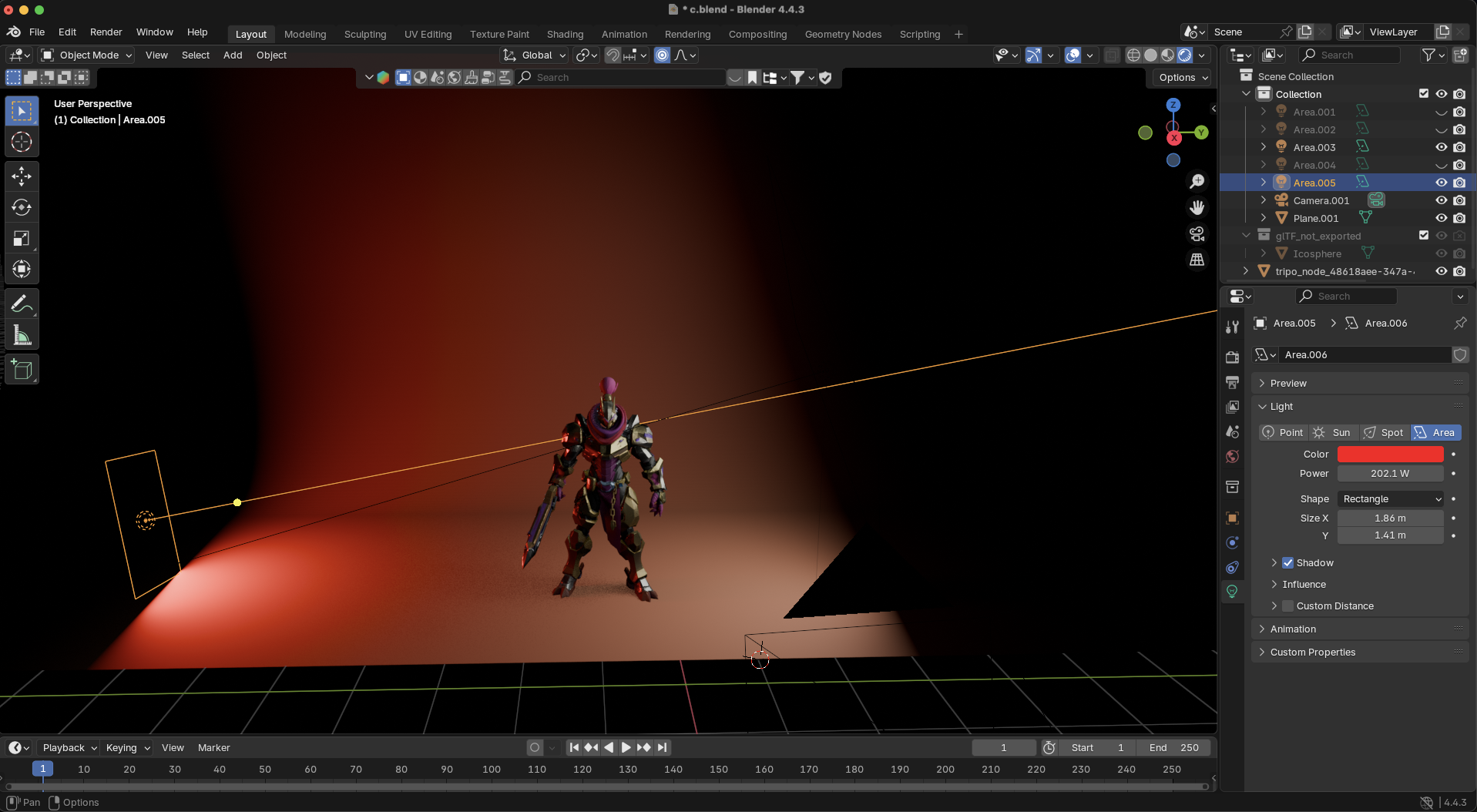The height and width of the screenshot is (812, 1477).
Task: Play the animation forward
Action: point(626,748)
